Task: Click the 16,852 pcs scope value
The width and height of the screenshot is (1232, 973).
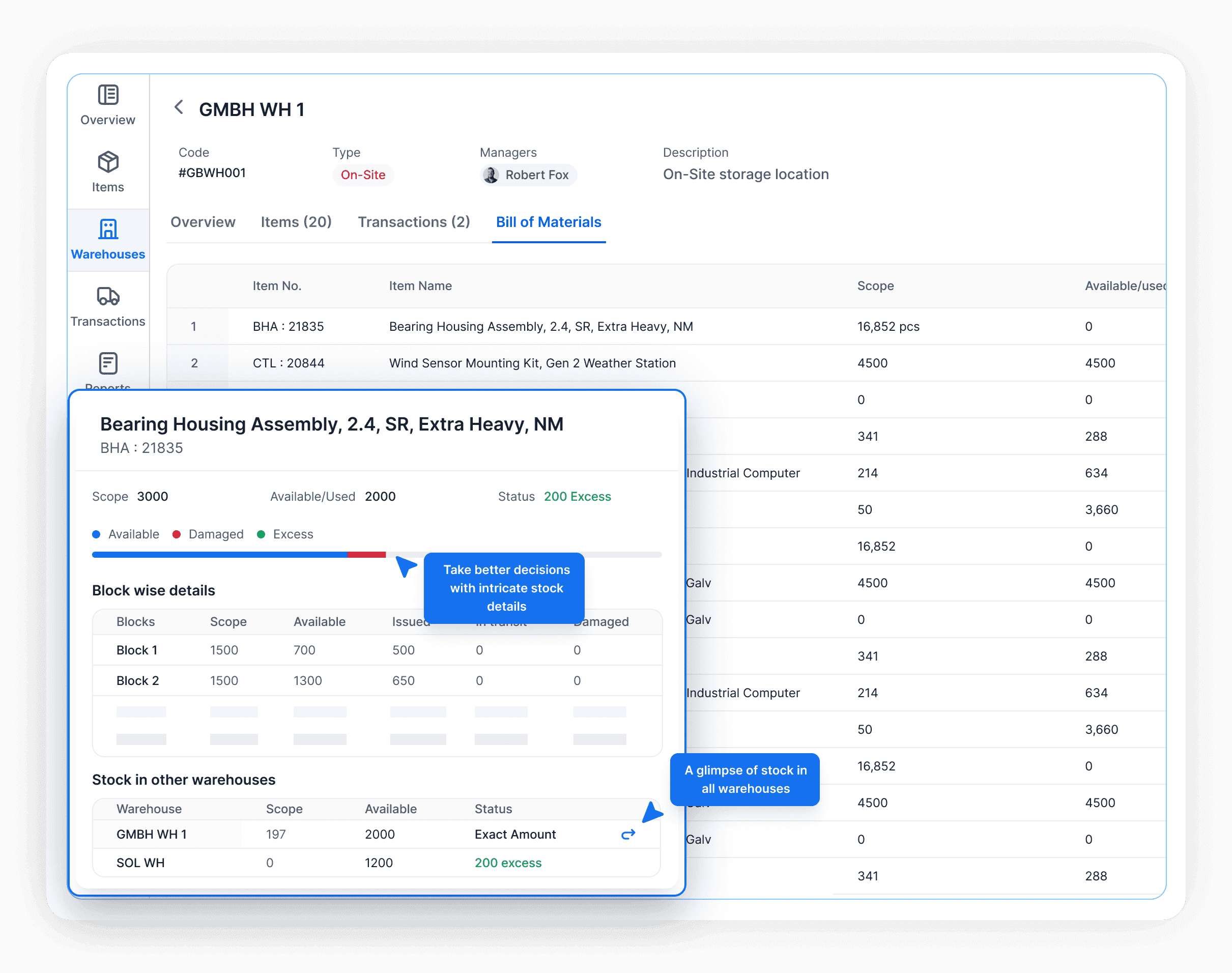Action: [889, 326]
